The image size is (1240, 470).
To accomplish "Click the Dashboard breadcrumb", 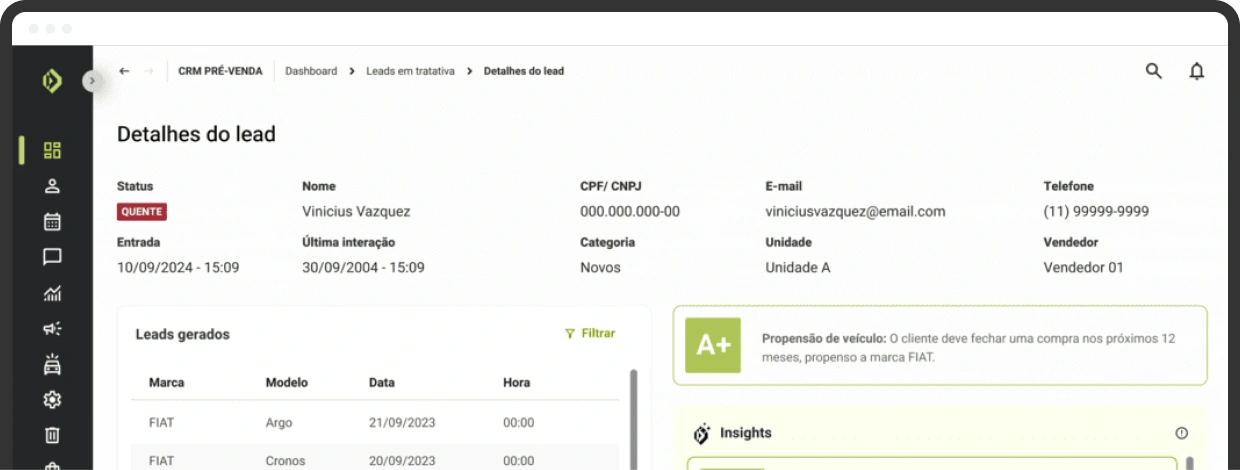I will tap(311, 71).
